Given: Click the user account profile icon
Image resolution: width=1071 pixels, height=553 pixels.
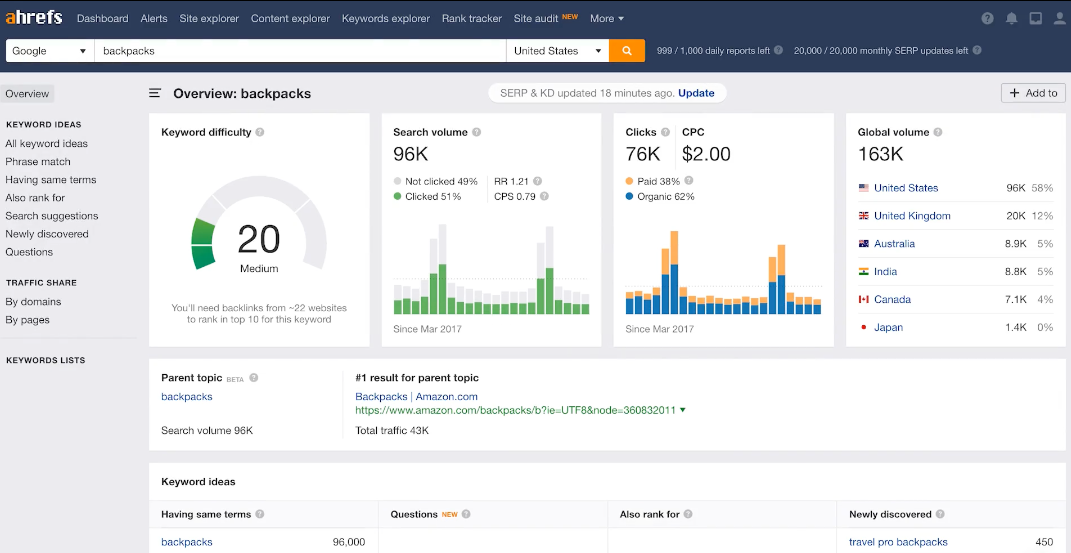Looking at the screenshot, I should (x=1059, y=19).
